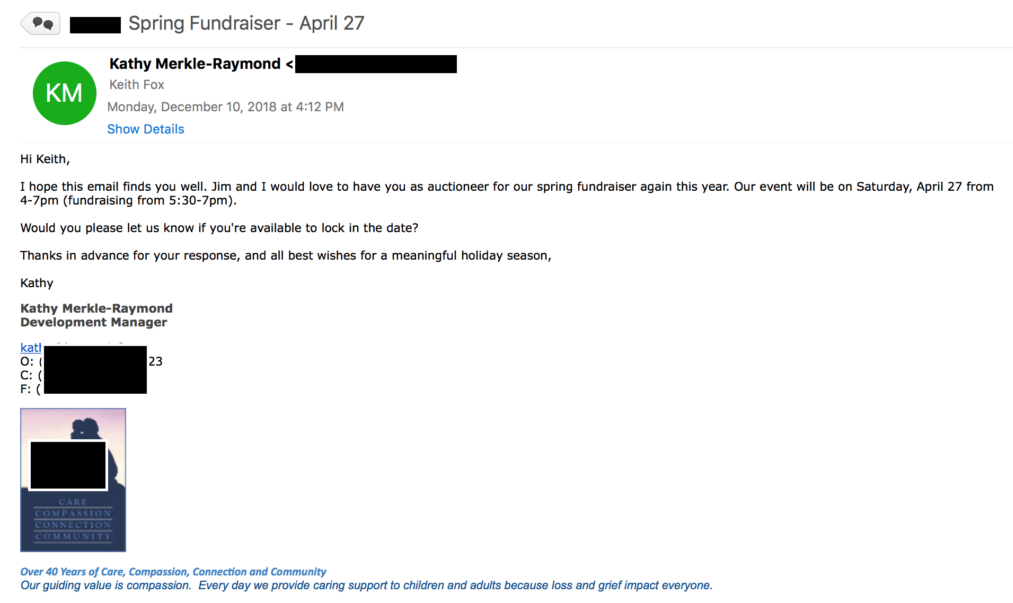Click the "Thanks in advance" closing line
The width and height of the screenshot is (1013, 603).
(285, 255)
